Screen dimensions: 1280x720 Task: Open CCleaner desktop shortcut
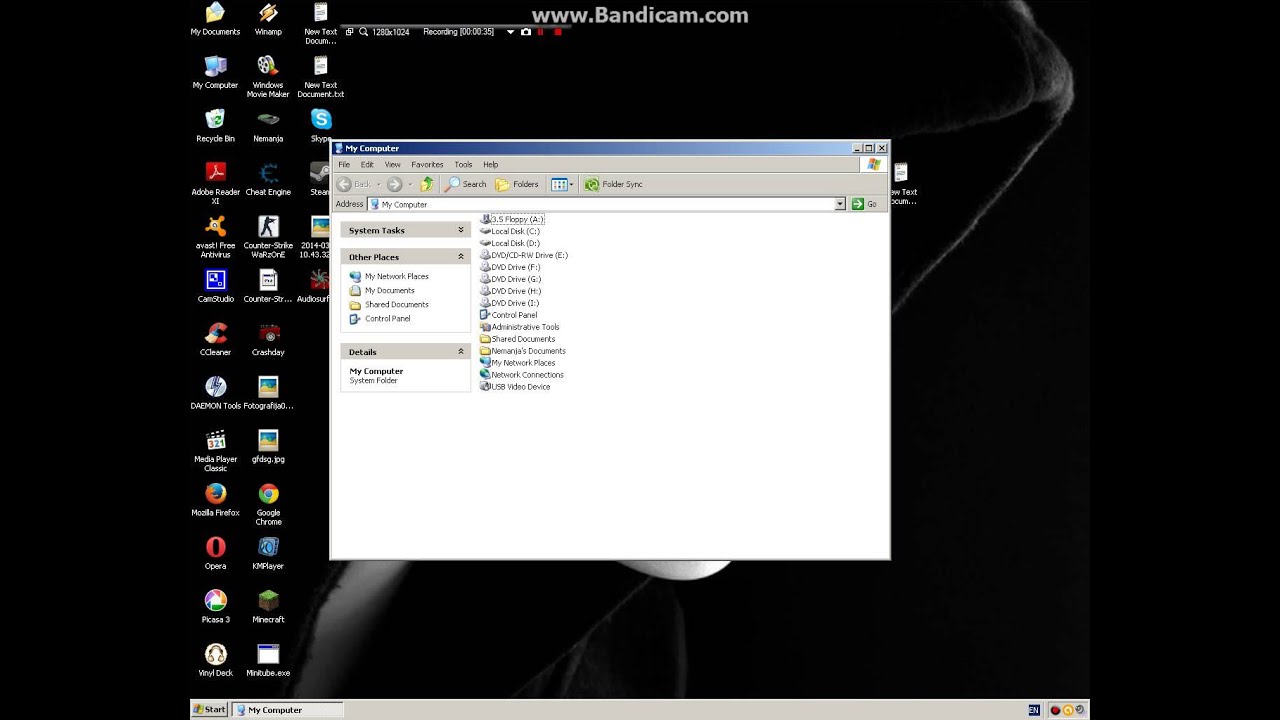[x=215, y=340]
